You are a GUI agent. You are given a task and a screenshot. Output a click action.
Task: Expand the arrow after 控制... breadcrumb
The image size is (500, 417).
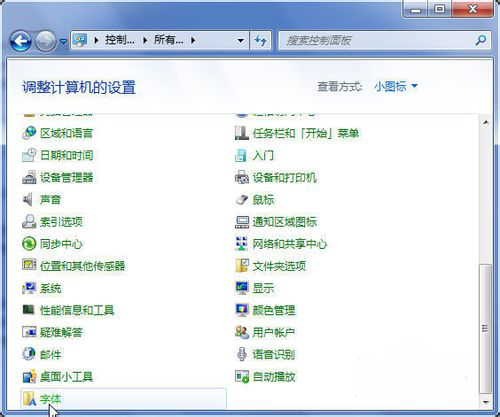(145, 41)
